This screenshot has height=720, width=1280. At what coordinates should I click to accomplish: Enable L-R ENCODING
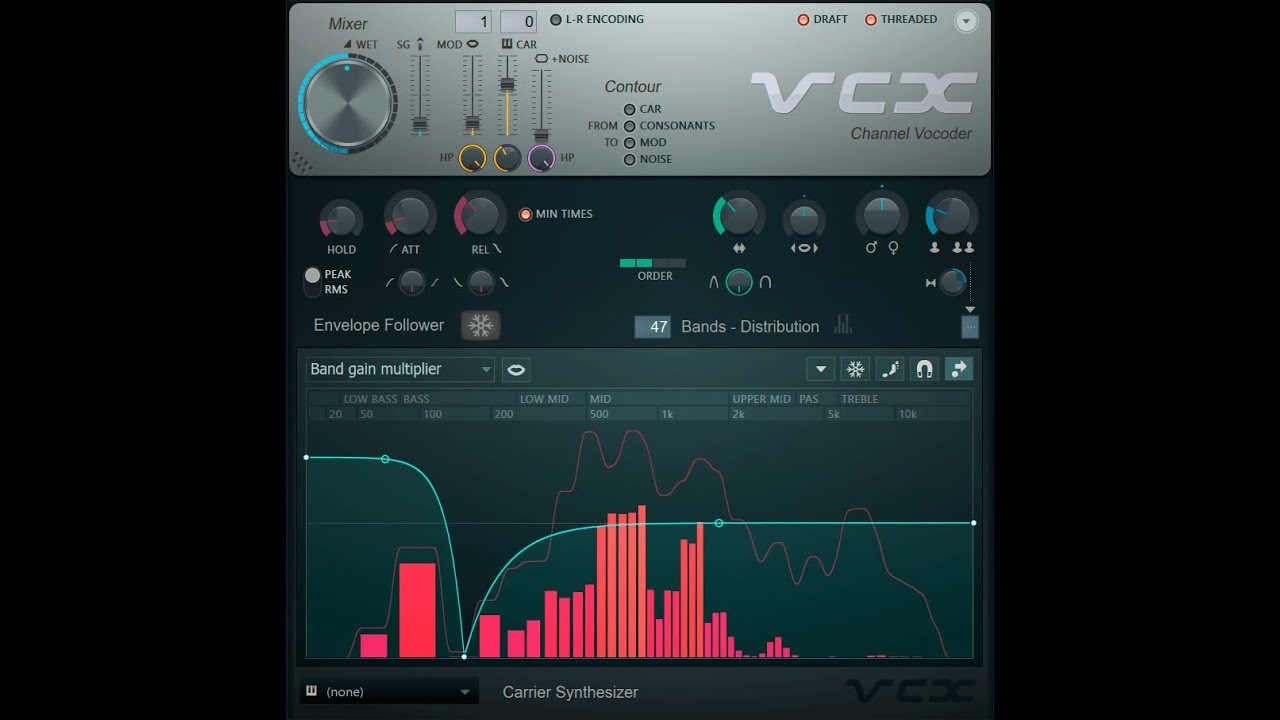(x=596, y=19)
